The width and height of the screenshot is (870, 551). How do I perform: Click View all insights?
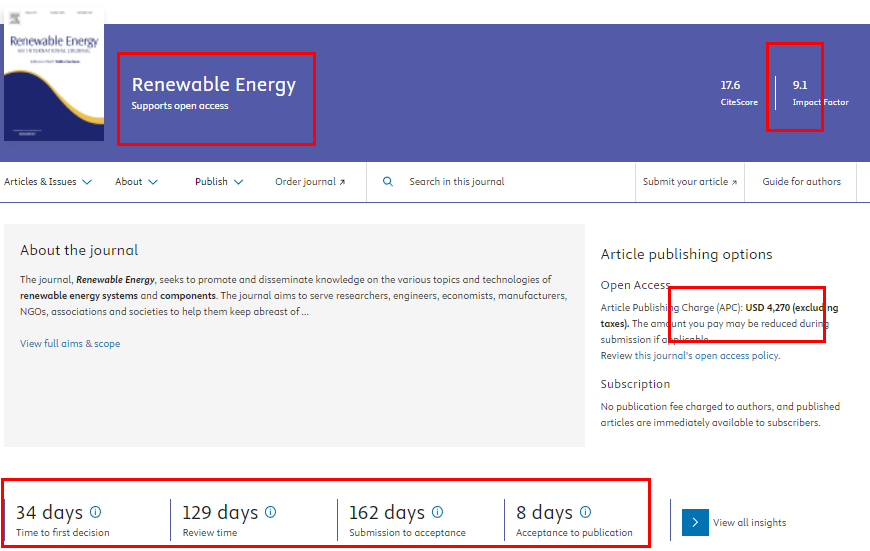[750, 522]
